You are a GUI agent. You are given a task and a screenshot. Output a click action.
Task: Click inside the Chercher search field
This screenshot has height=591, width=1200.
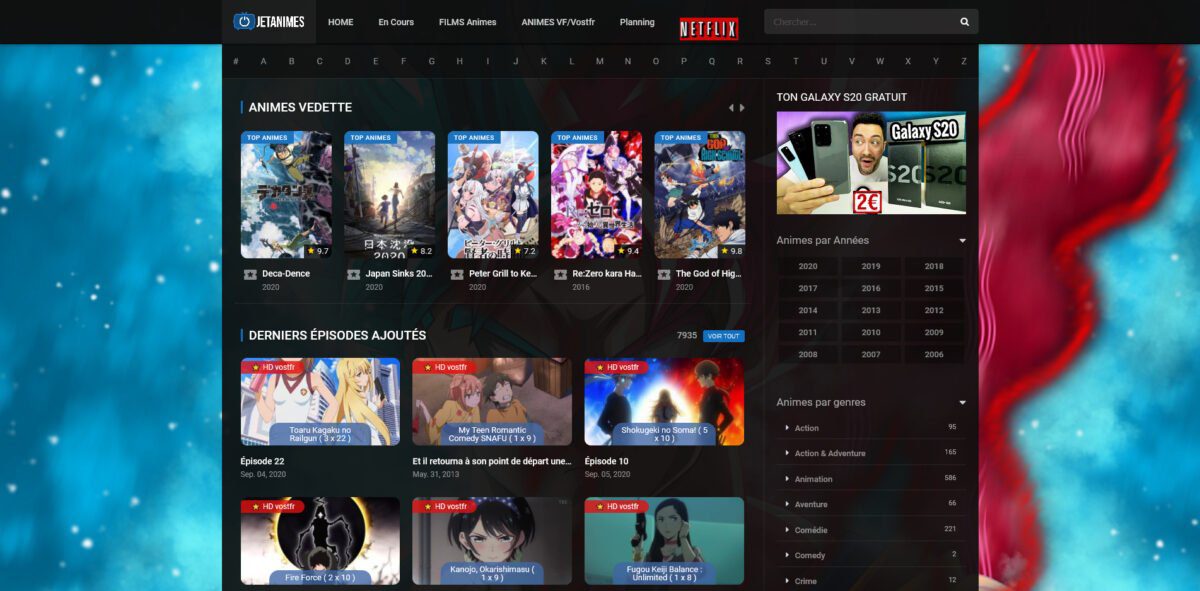tap(860, 21)
